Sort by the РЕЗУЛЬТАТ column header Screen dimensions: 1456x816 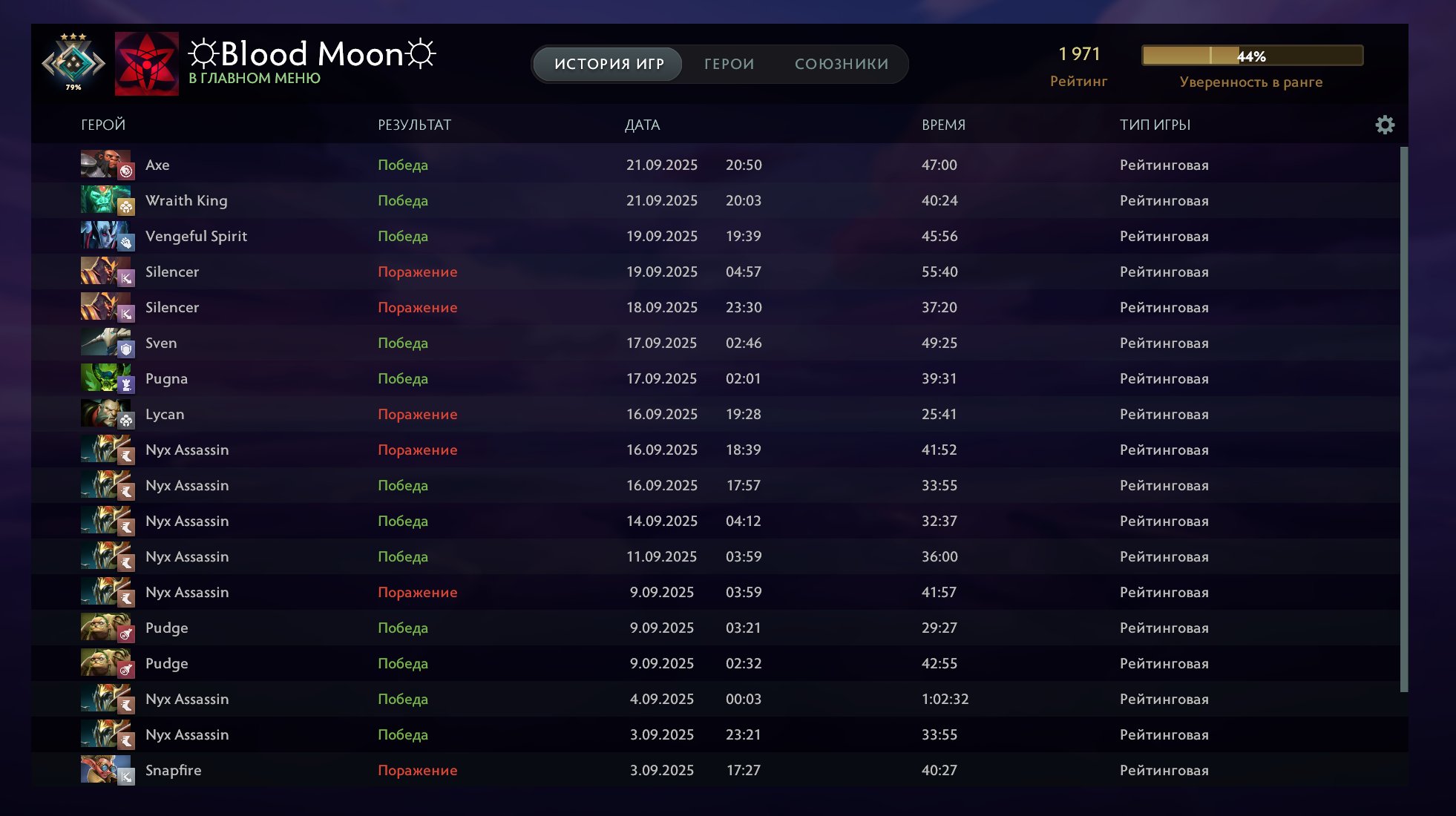(414, 125)
